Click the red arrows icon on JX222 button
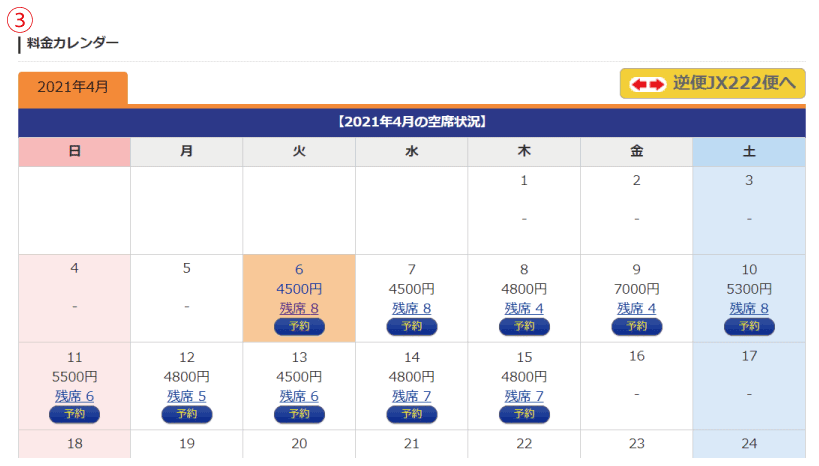The image size is (819, 466). [648, 84]
